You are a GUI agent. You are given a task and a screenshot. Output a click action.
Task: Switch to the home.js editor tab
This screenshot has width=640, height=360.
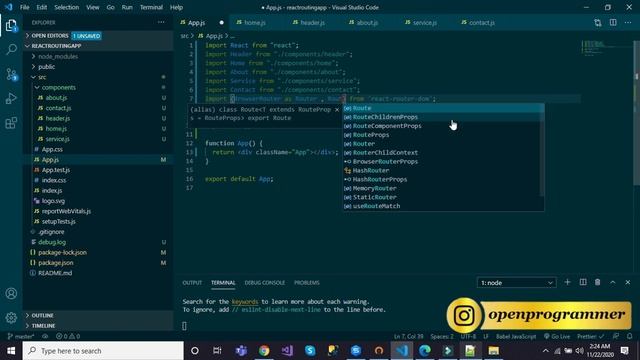(254, 23)
